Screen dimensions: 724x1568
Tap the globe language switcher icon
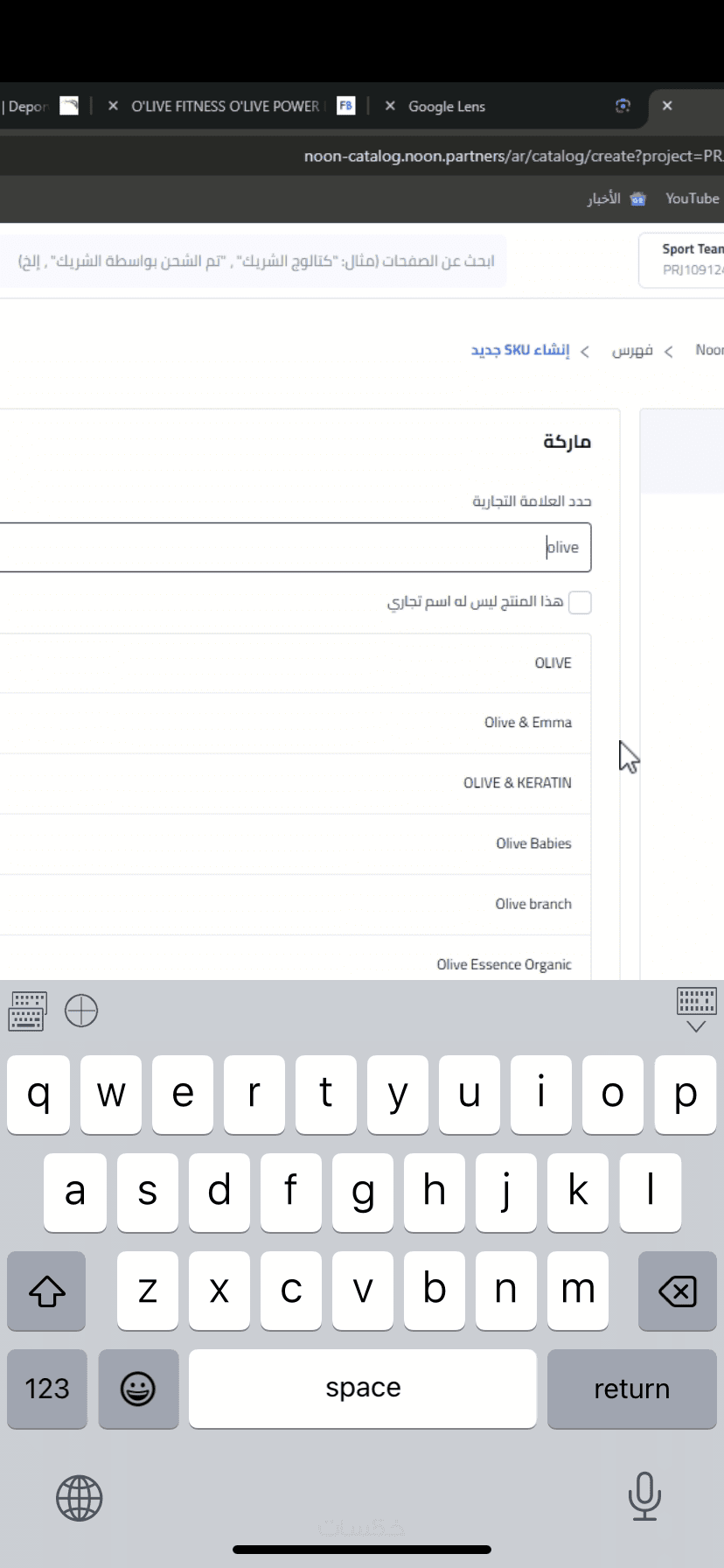[80, 1498]
